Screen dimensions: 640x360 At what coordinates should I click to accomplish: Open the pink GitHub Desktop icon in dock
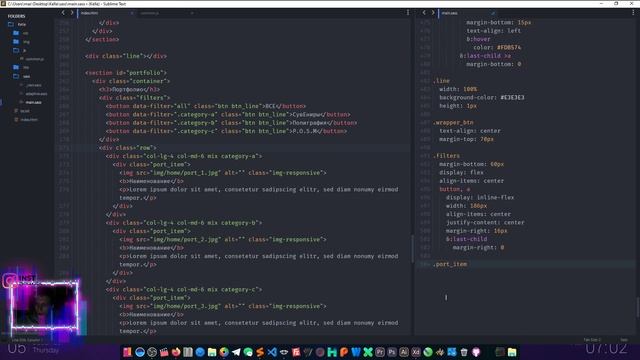click(x=476, y=352)
